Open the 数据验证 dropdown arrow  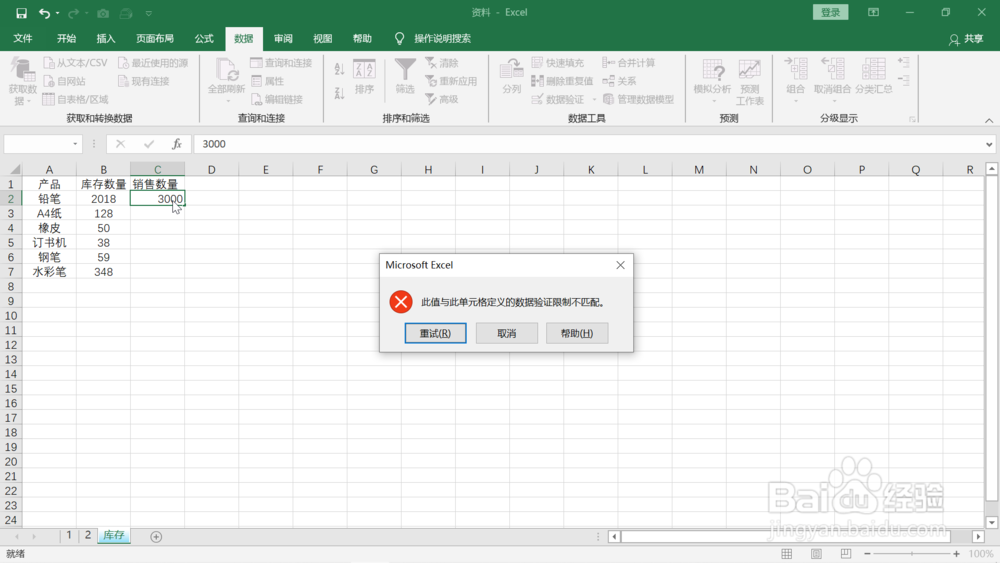coord(594,100)
